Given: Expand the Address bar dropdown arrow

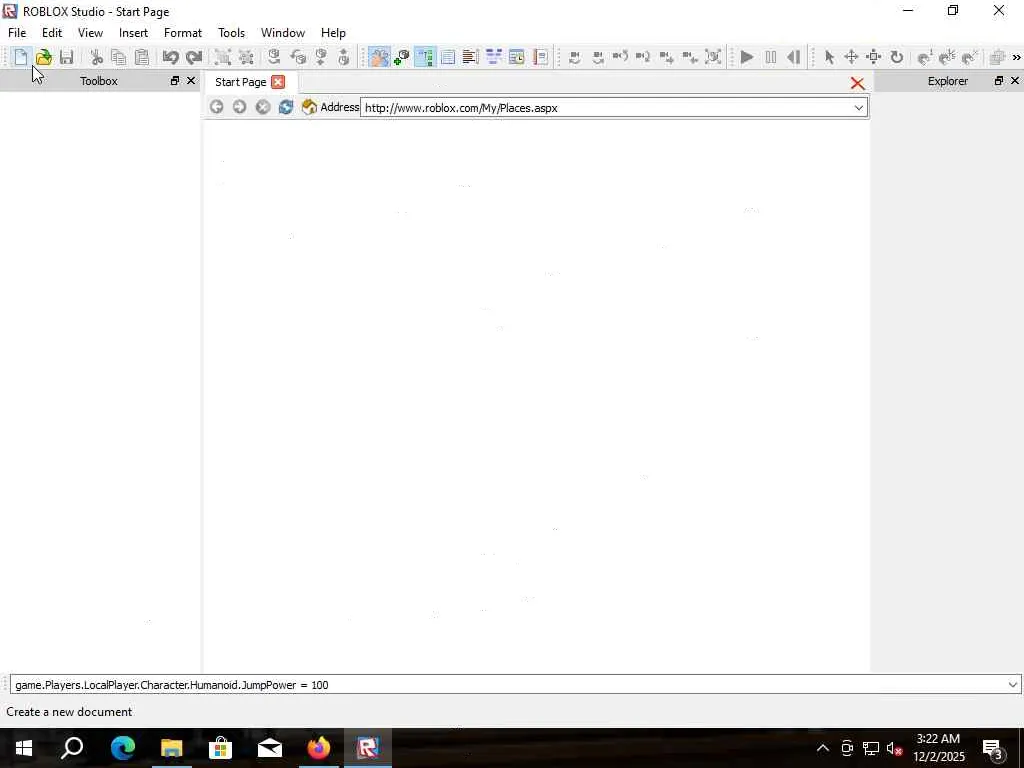Looking at the screenshot, I should point(859,108).
